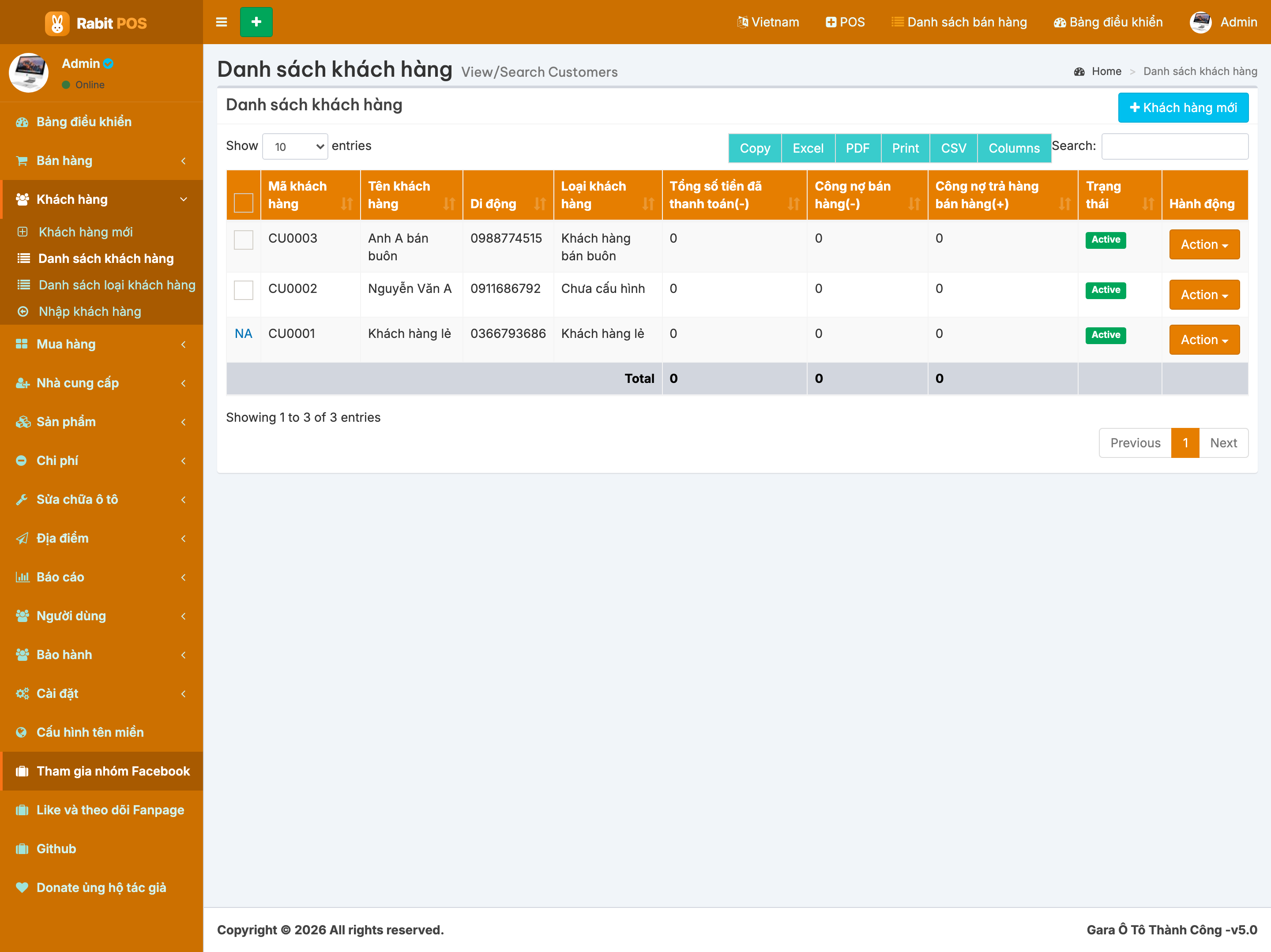
Task: Click the green plus quick-add icon
Action: click(256, 22)
